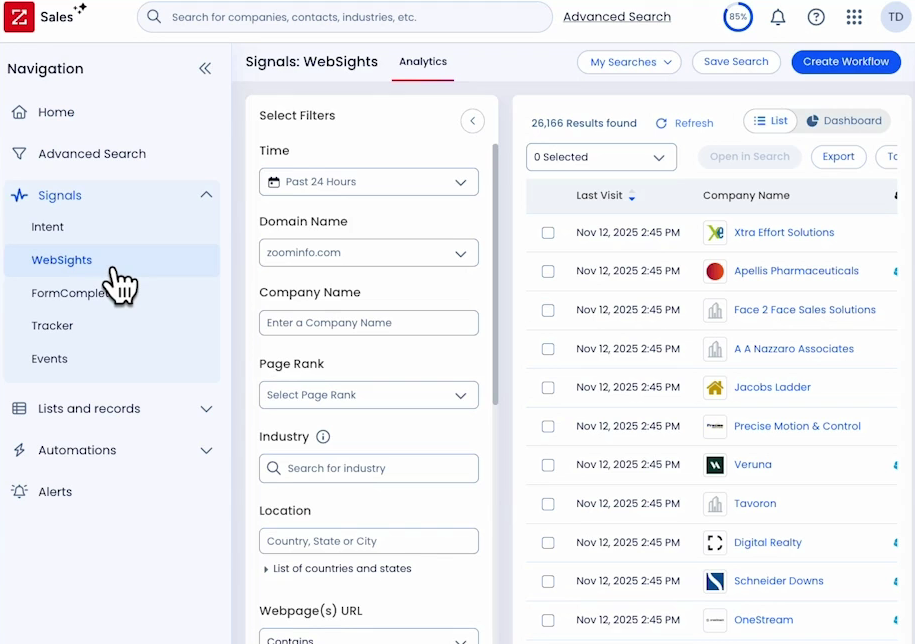Expand the Automations chevron
This screenshot has height=644, width=915.
207,450
